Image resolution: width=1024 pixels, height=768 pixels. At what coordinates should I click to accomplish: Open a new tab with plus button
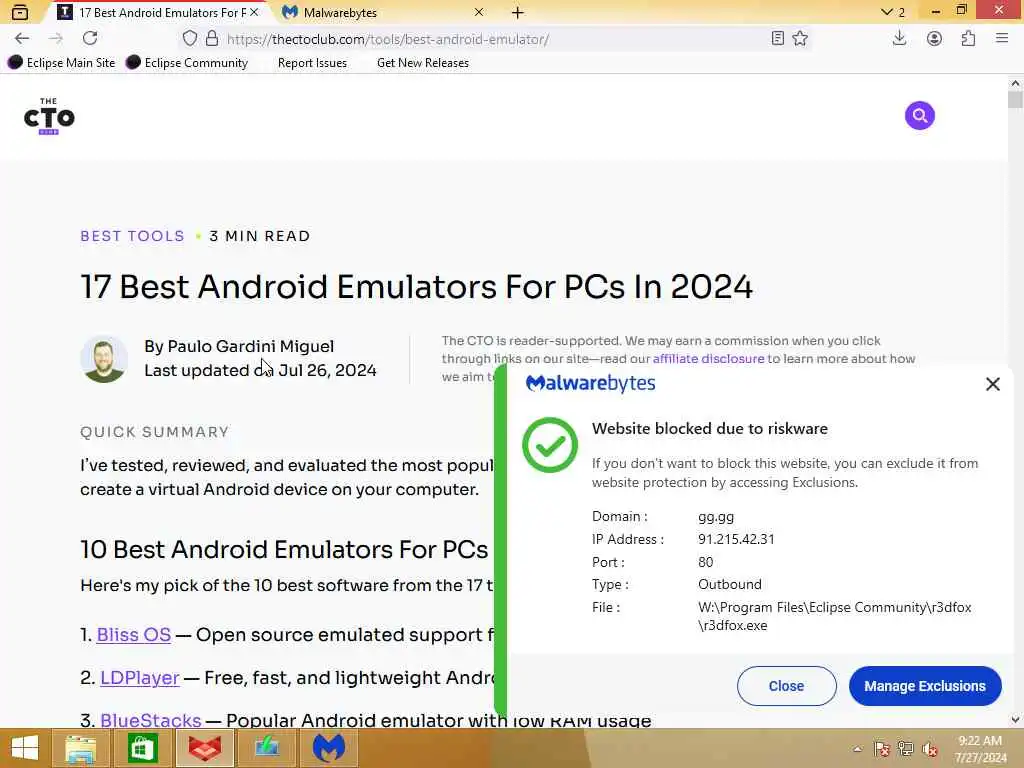[517, 12]
